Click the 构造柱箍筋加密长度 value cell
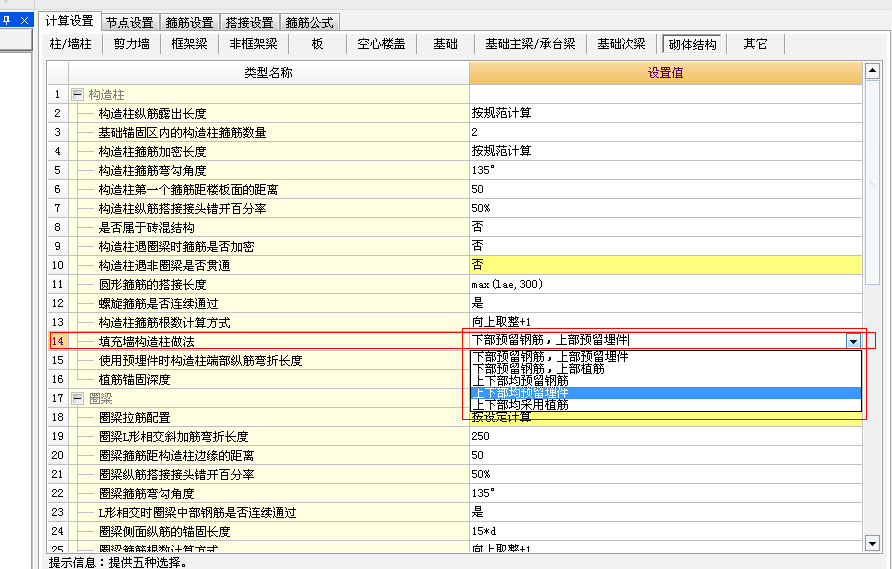Screen dimensions: 892x569 click(x=666, y=151)
